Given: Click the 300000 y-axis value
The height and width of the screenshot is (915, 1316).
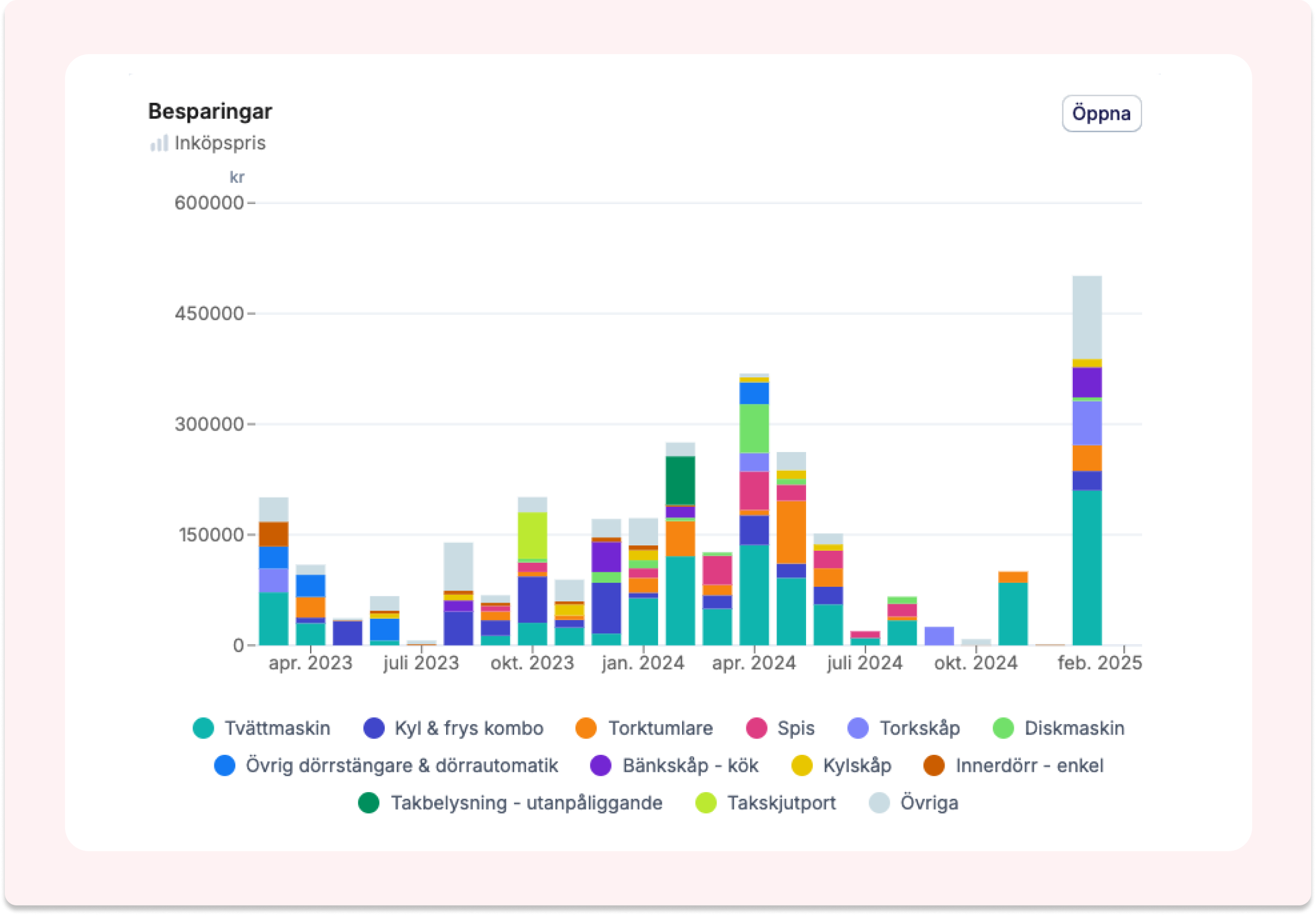Looking at the screenshot, I should pyautogui.click(x=209, y=424).
